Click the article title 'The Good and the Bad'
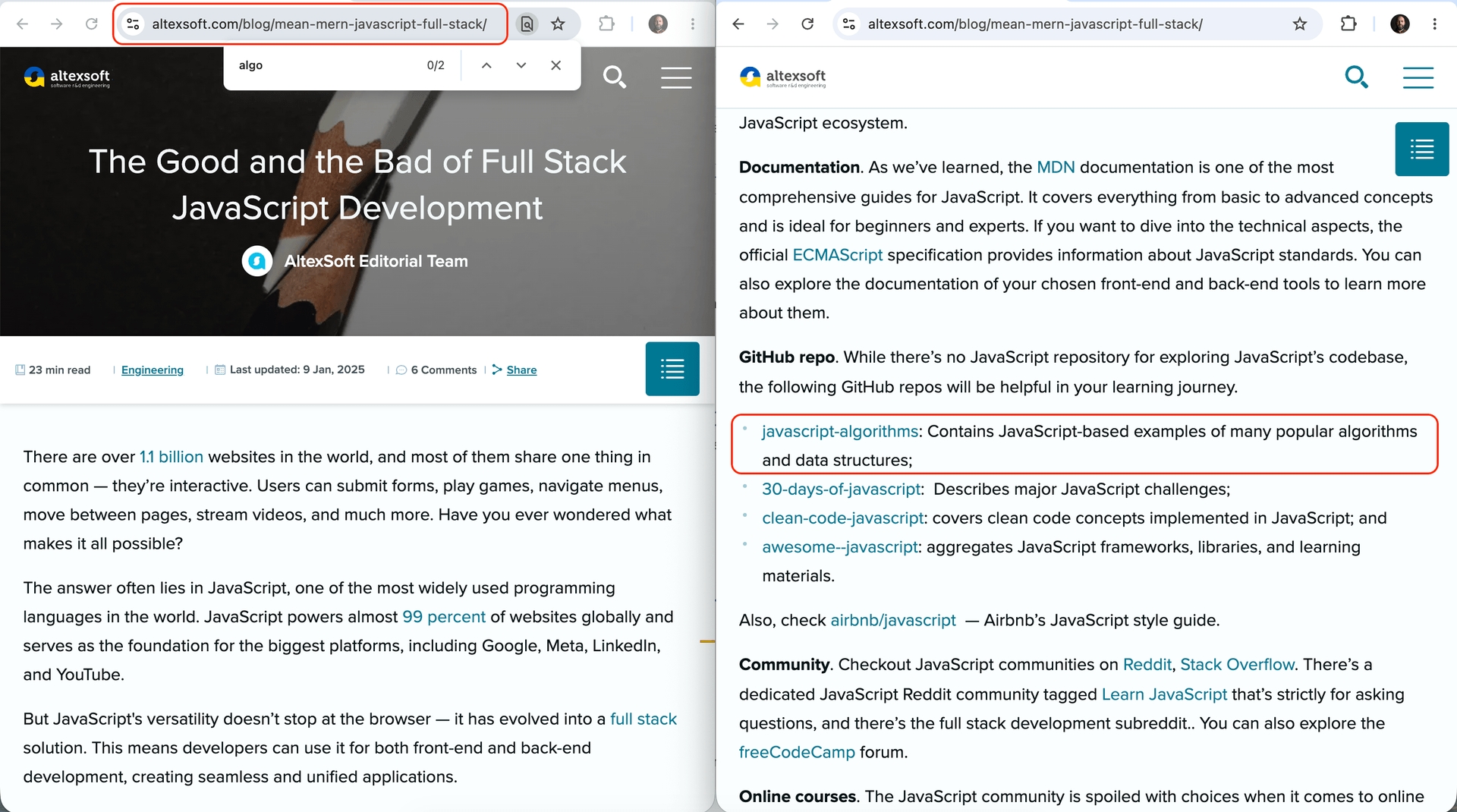 pos(357,185)
